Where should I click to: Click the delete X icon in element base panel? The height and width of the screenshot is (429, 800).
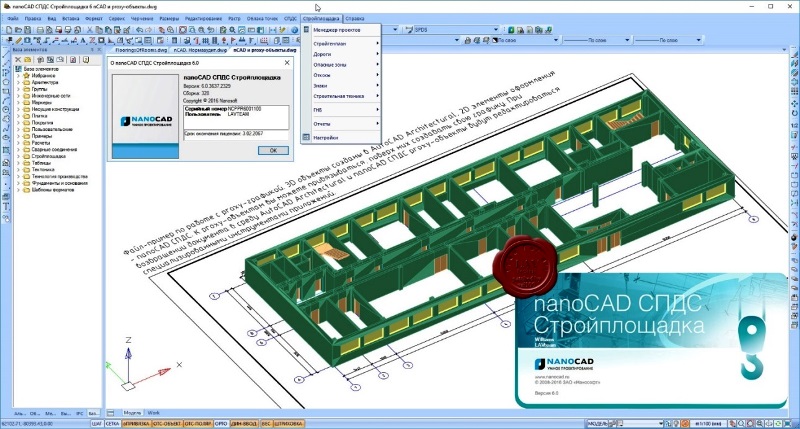point(18,60)
